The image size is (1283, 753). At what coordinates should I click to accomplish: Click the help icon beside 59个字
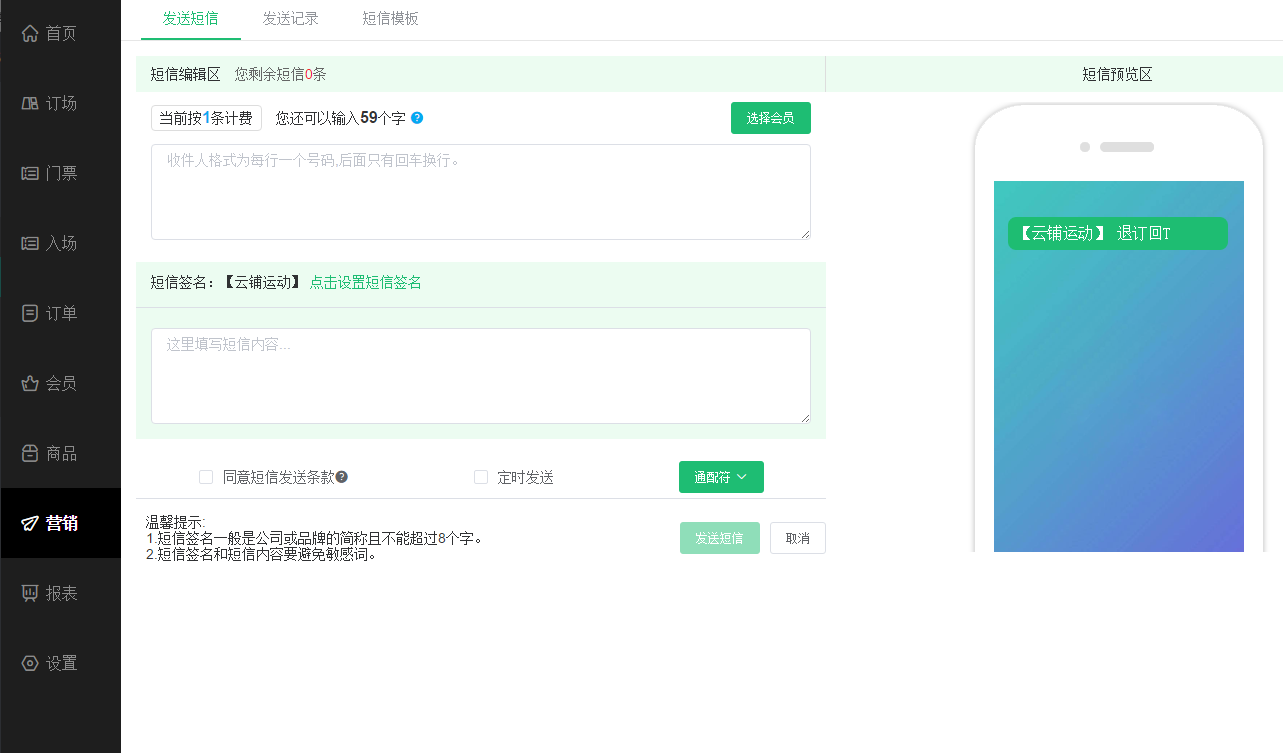tap(417, 117)
